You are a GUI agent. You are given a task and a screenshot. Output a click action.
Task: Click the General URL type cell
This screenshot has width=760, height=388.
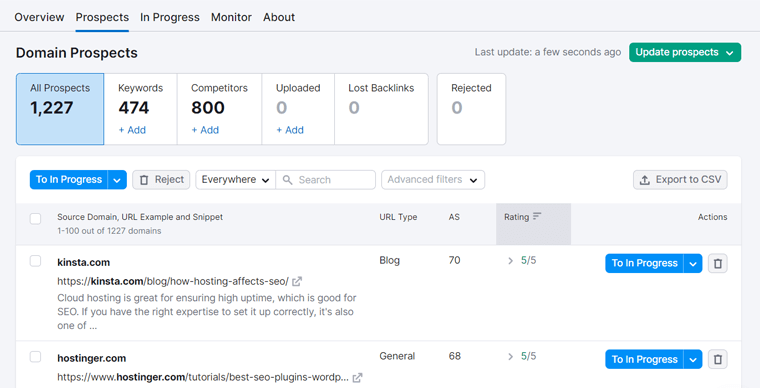tap(397, 357)
